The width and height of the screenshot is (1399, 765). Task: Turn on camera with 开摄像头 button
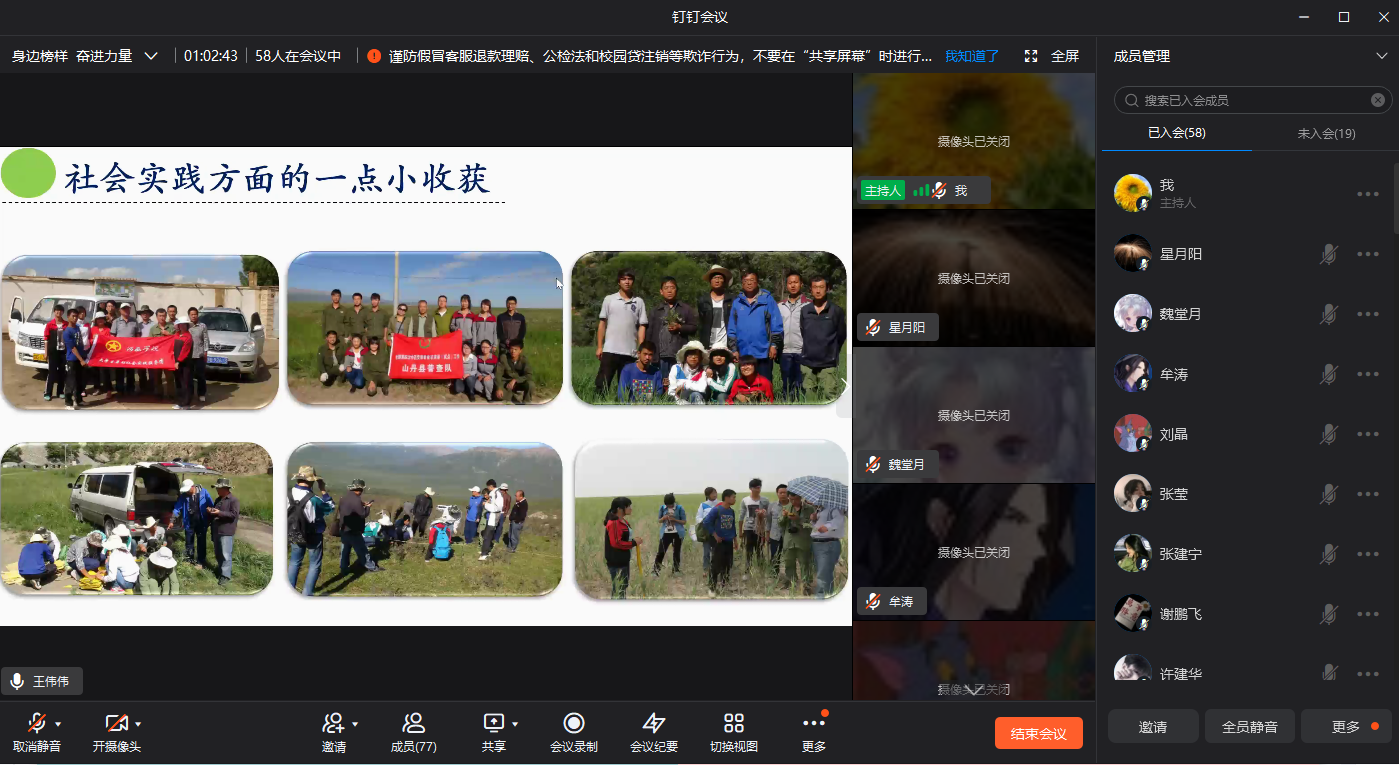click(116, 724)
